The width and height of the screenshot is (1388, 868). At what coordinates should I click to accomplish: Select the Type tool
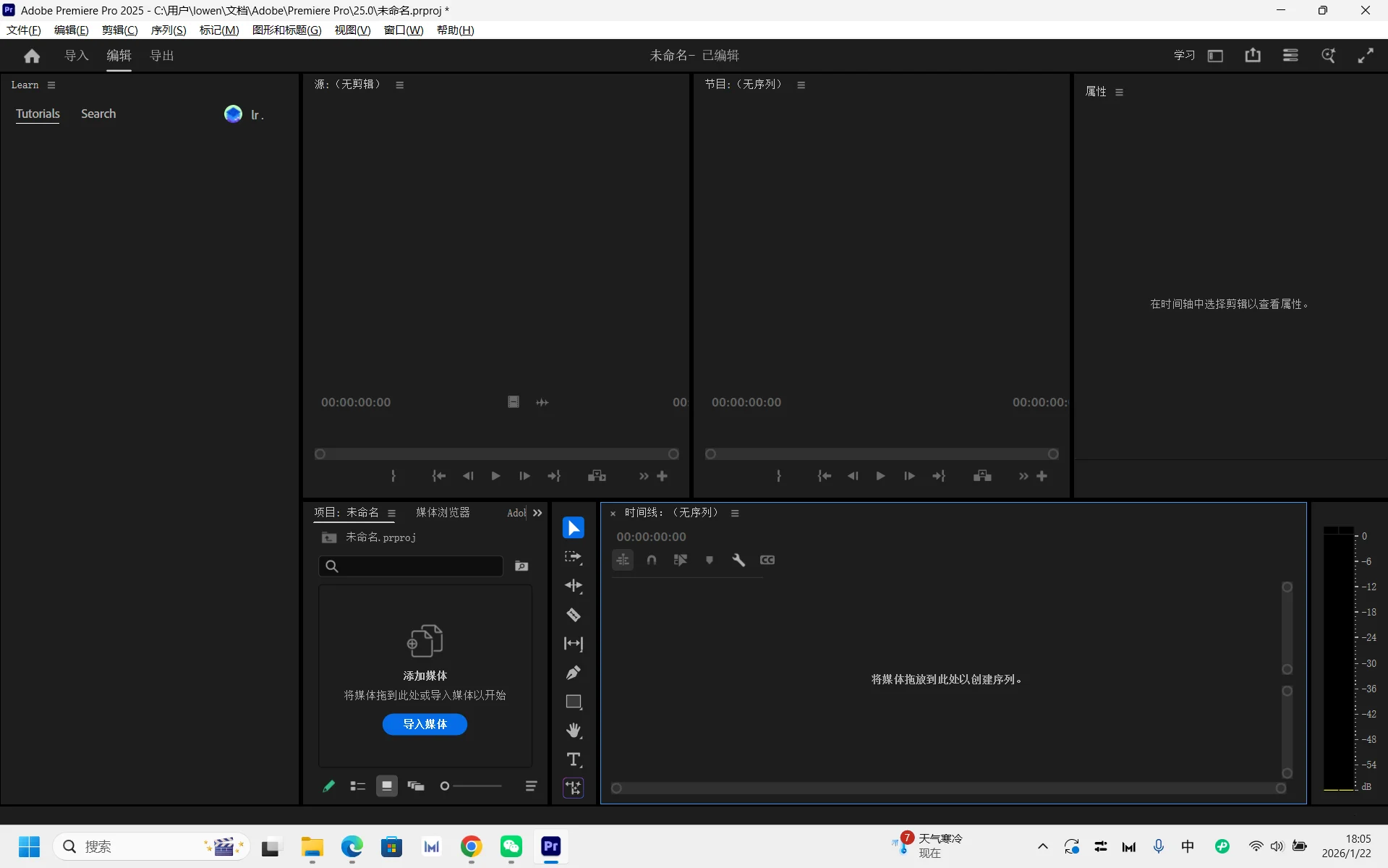(x=573, y=759)
